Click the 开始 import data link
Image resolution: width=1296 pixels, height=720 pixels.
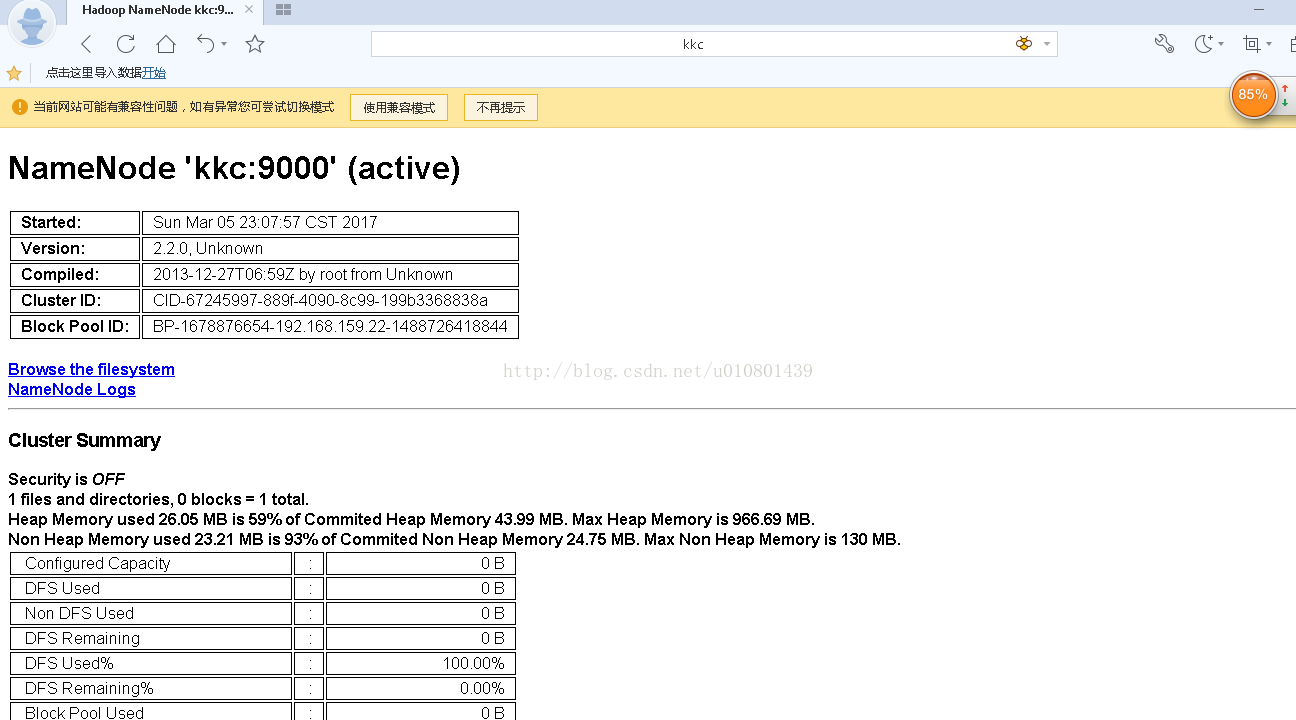(154, 73)
